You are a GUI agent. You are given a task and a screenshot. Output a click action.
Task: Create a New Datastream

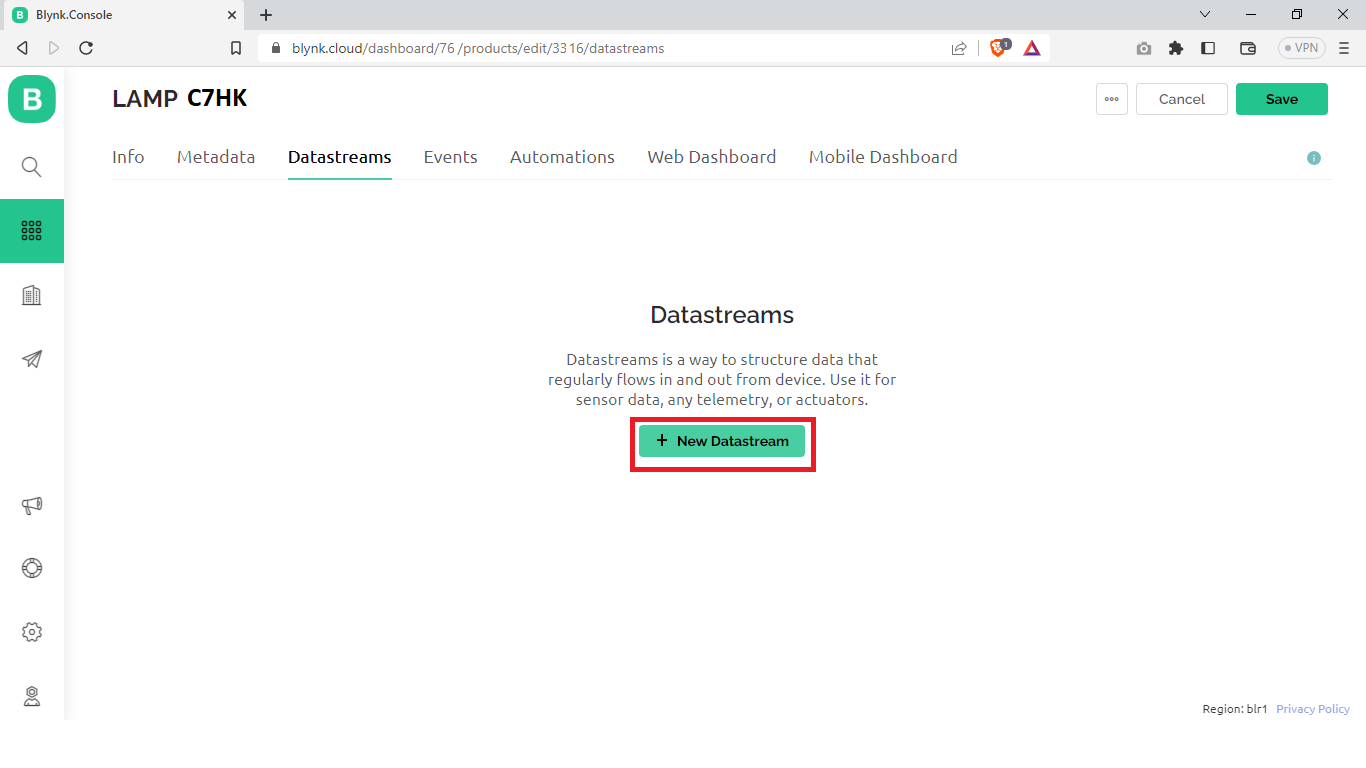pos(722,441)
